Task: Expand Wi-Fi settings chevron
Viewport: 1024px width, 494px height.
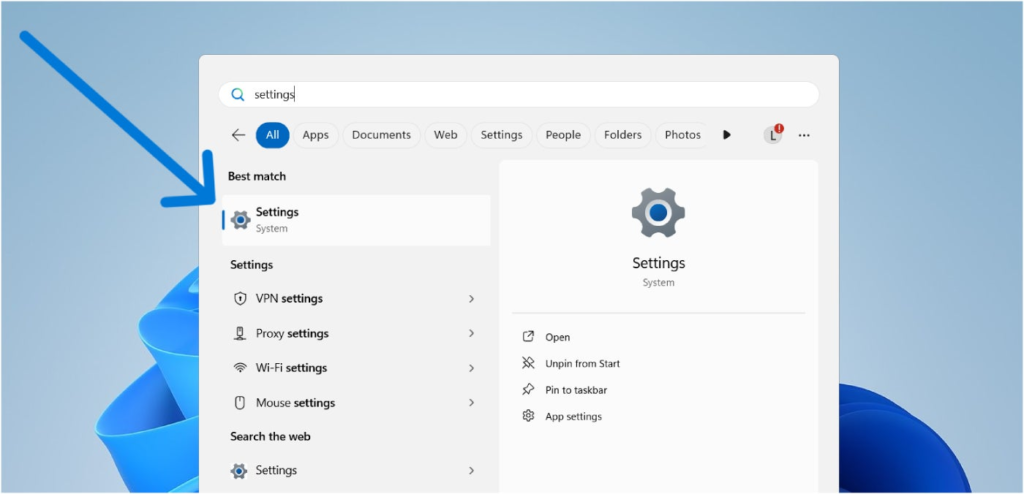Action: click(471, 368)
